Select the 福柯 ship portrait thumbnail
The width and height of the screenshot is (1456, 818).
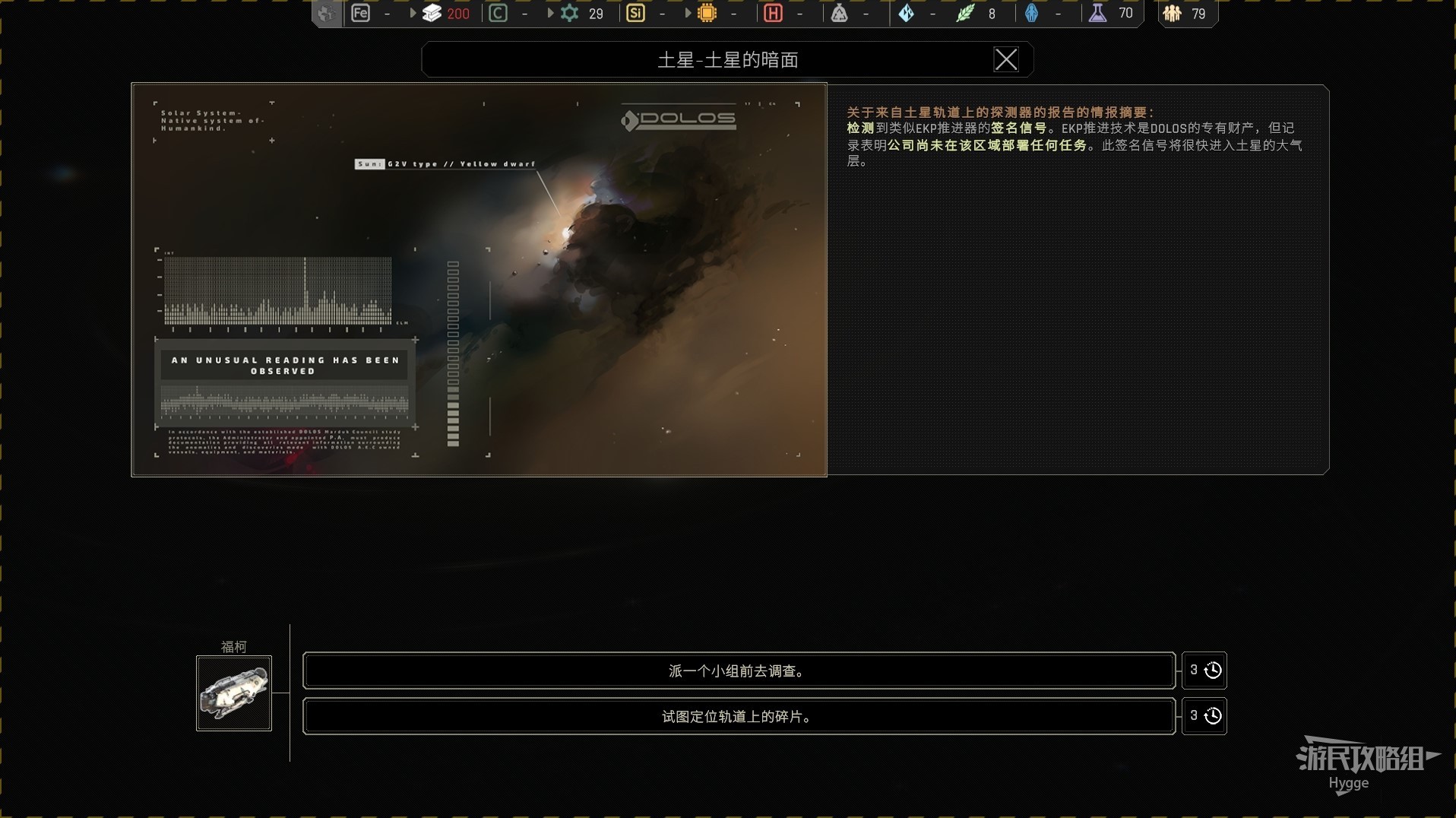[234, 693]
